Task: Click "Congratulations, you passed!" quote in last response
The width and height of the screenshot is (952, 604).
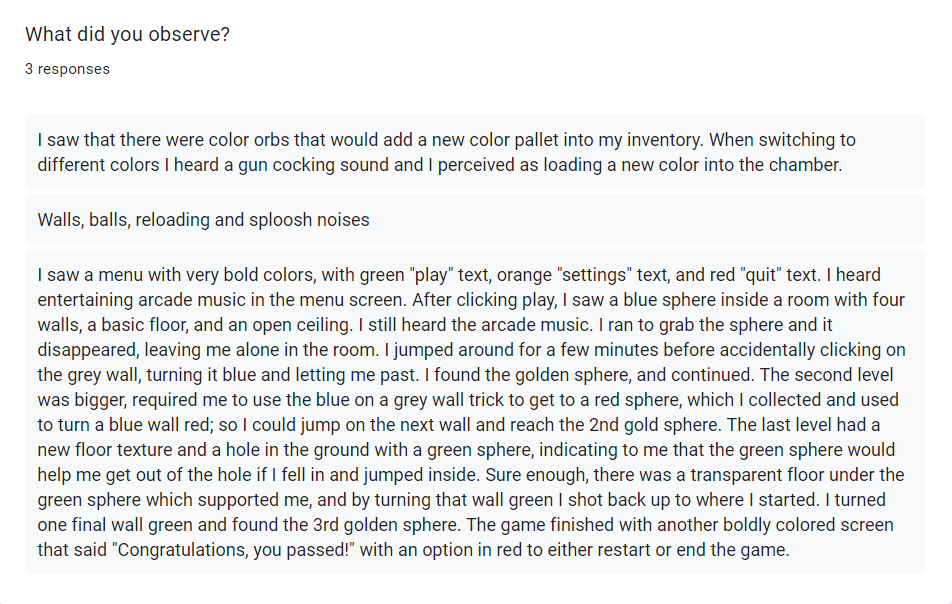Action: (x=236, y=550)
